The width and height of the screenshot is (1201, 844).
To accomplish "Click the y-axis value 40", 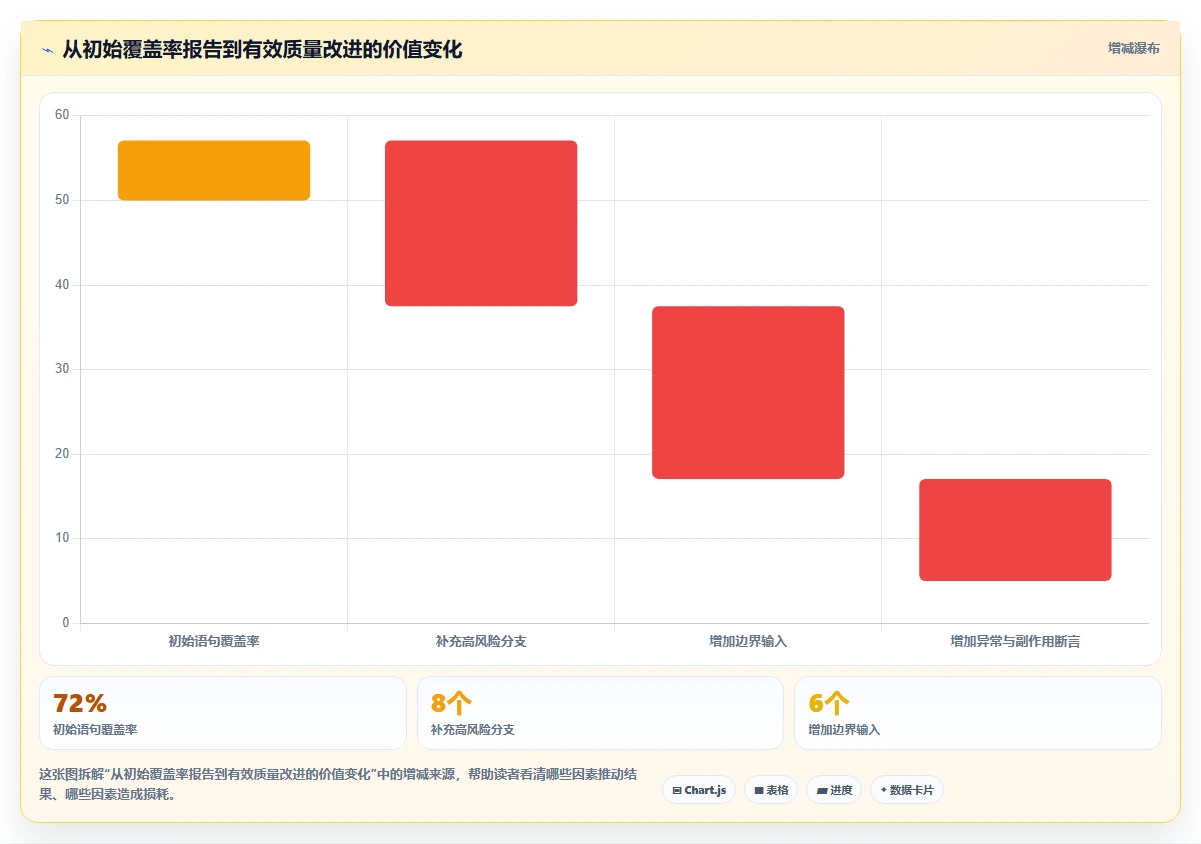I will click(x=62, y=285).
